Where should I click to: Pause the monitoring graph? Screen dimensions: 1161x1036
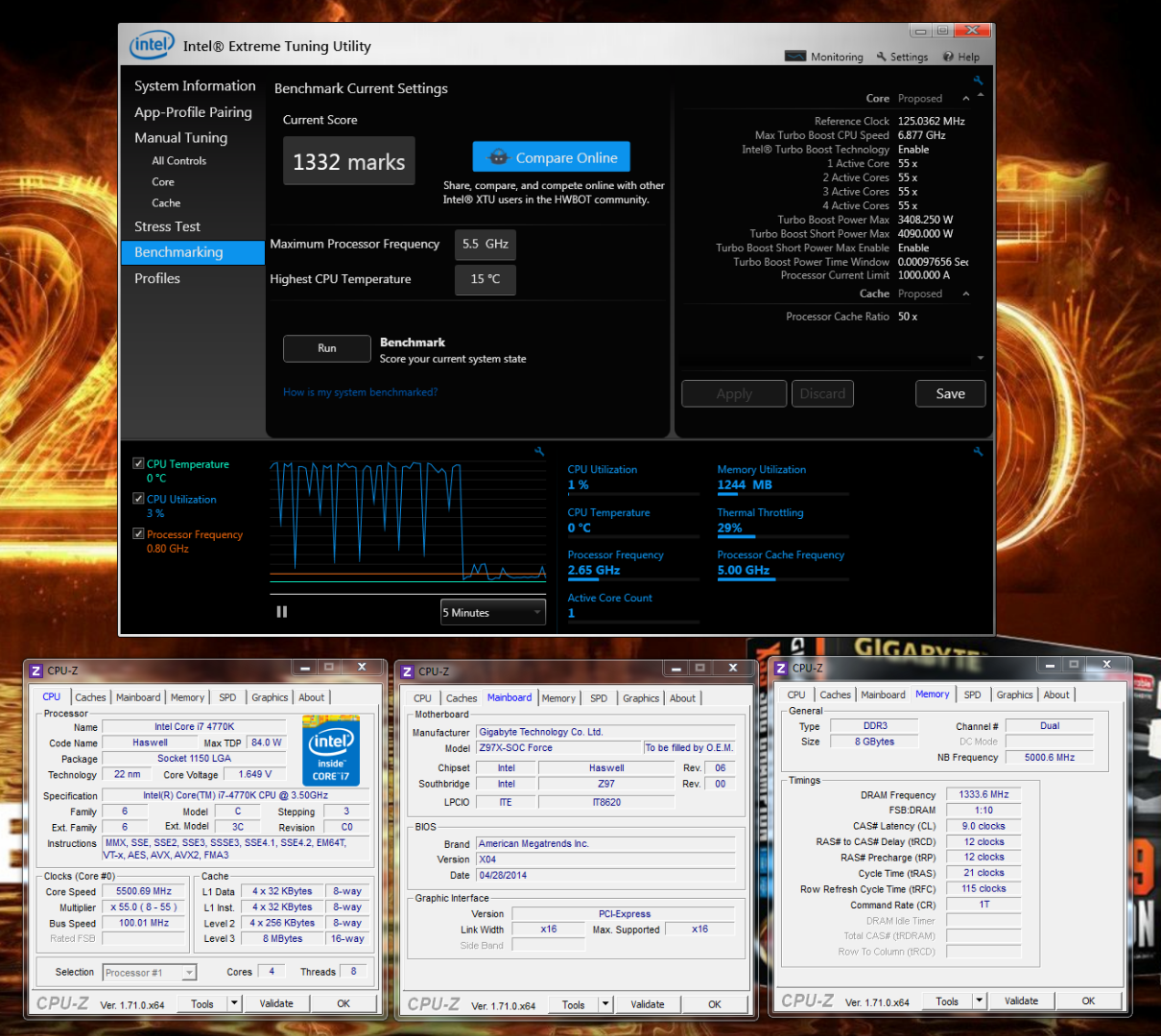pyautogui.click(x=282, y=612)
